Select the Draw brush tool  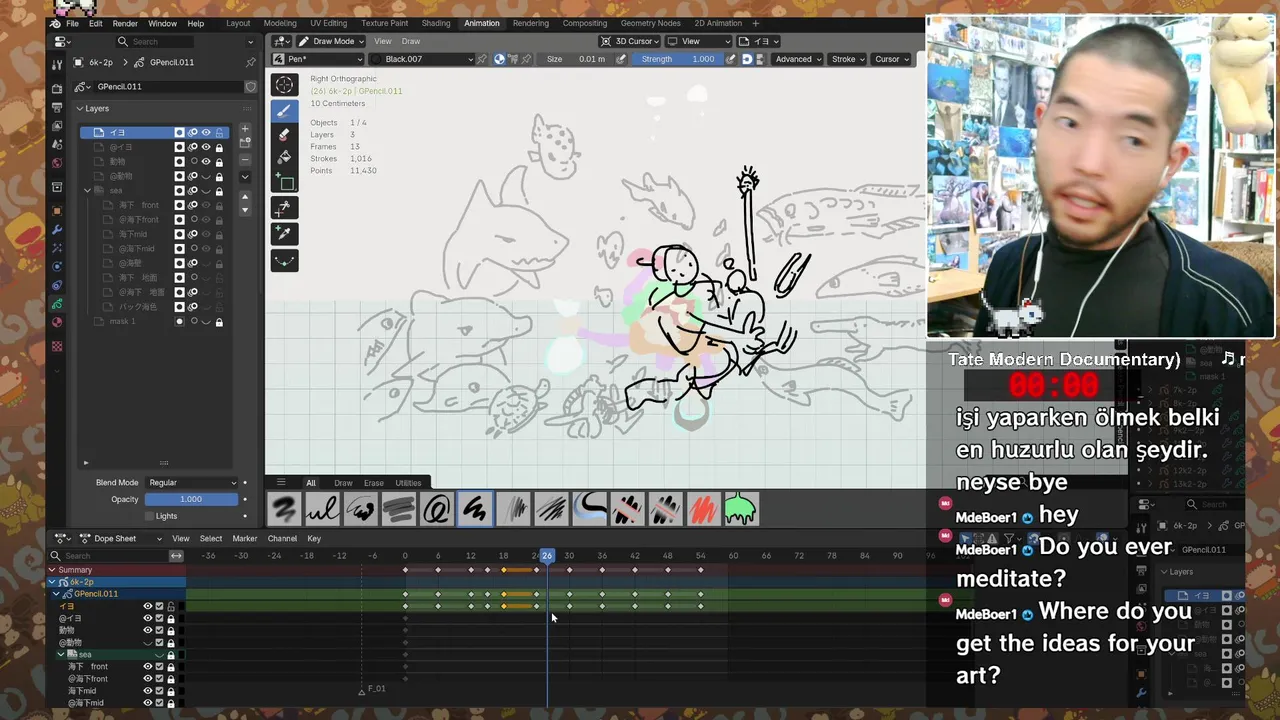(x=285, y=111)
